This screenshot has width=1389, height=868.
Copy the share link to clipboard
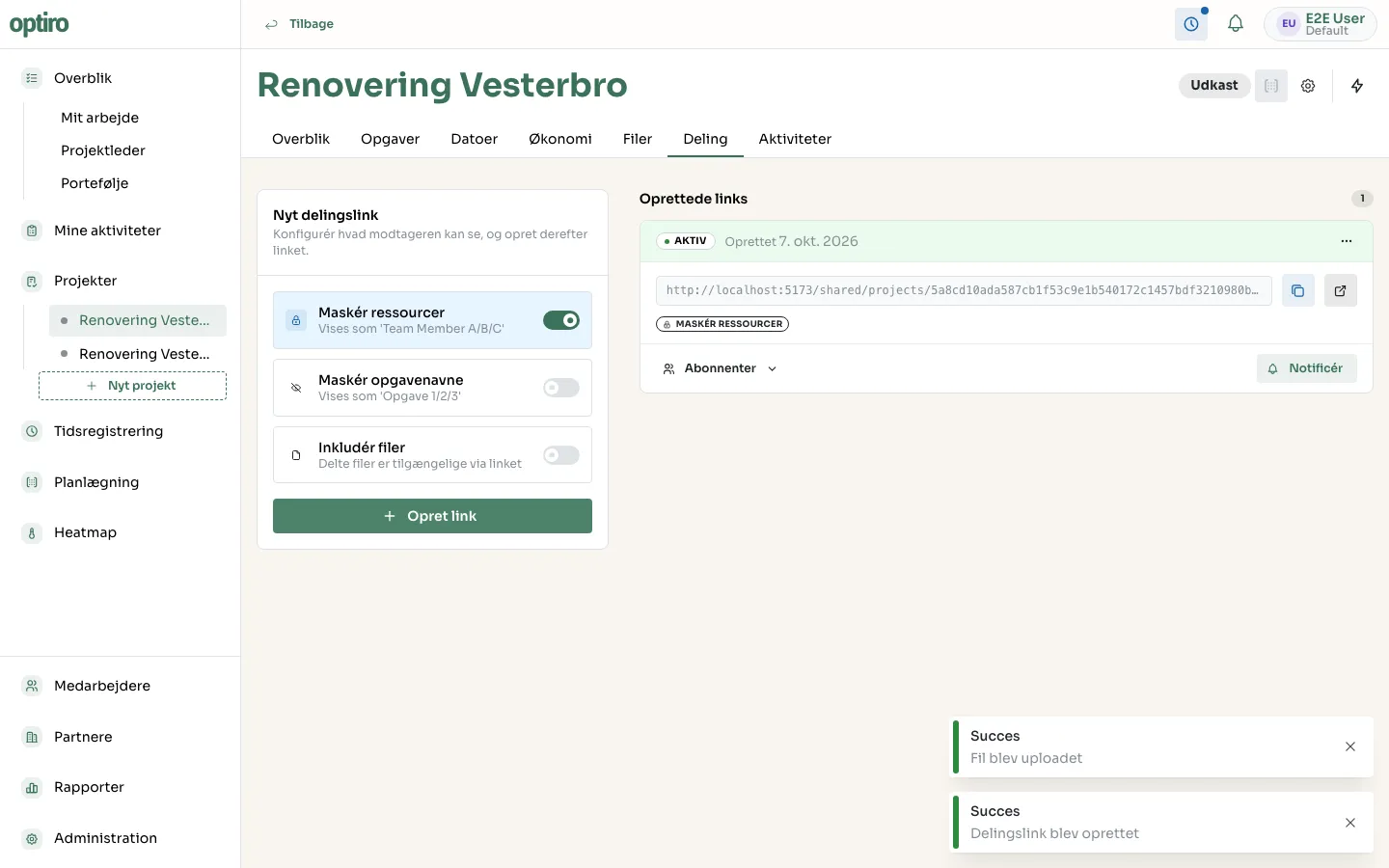coord(1298,290)
